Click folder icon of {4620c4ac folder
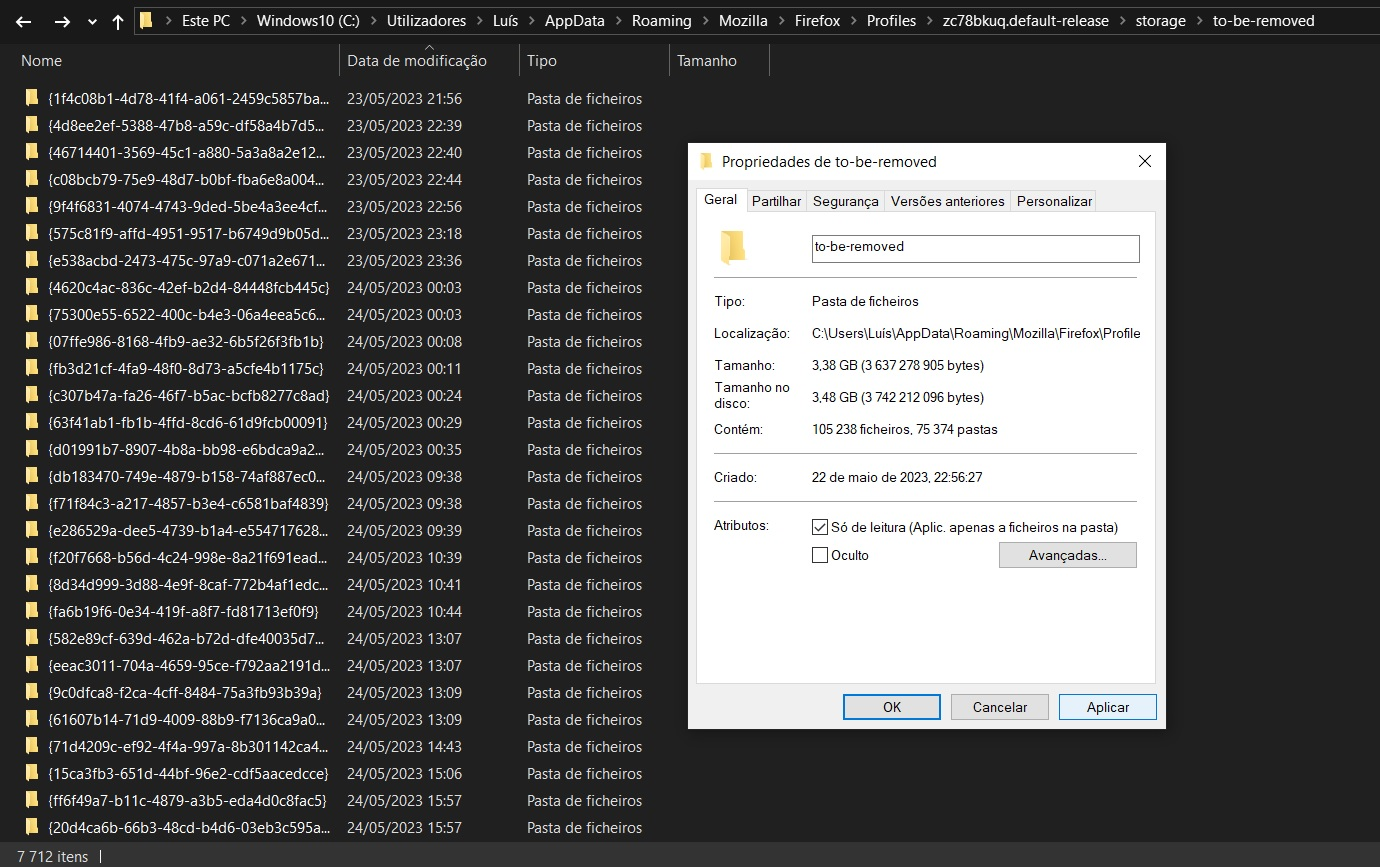 click(x=32, y=288)
